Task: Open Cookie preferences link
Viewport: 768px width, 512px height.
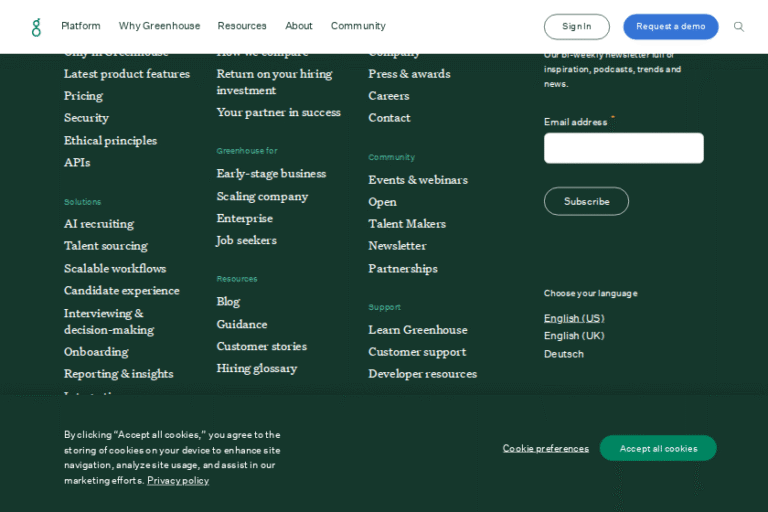Action: (x=545, y=448)
